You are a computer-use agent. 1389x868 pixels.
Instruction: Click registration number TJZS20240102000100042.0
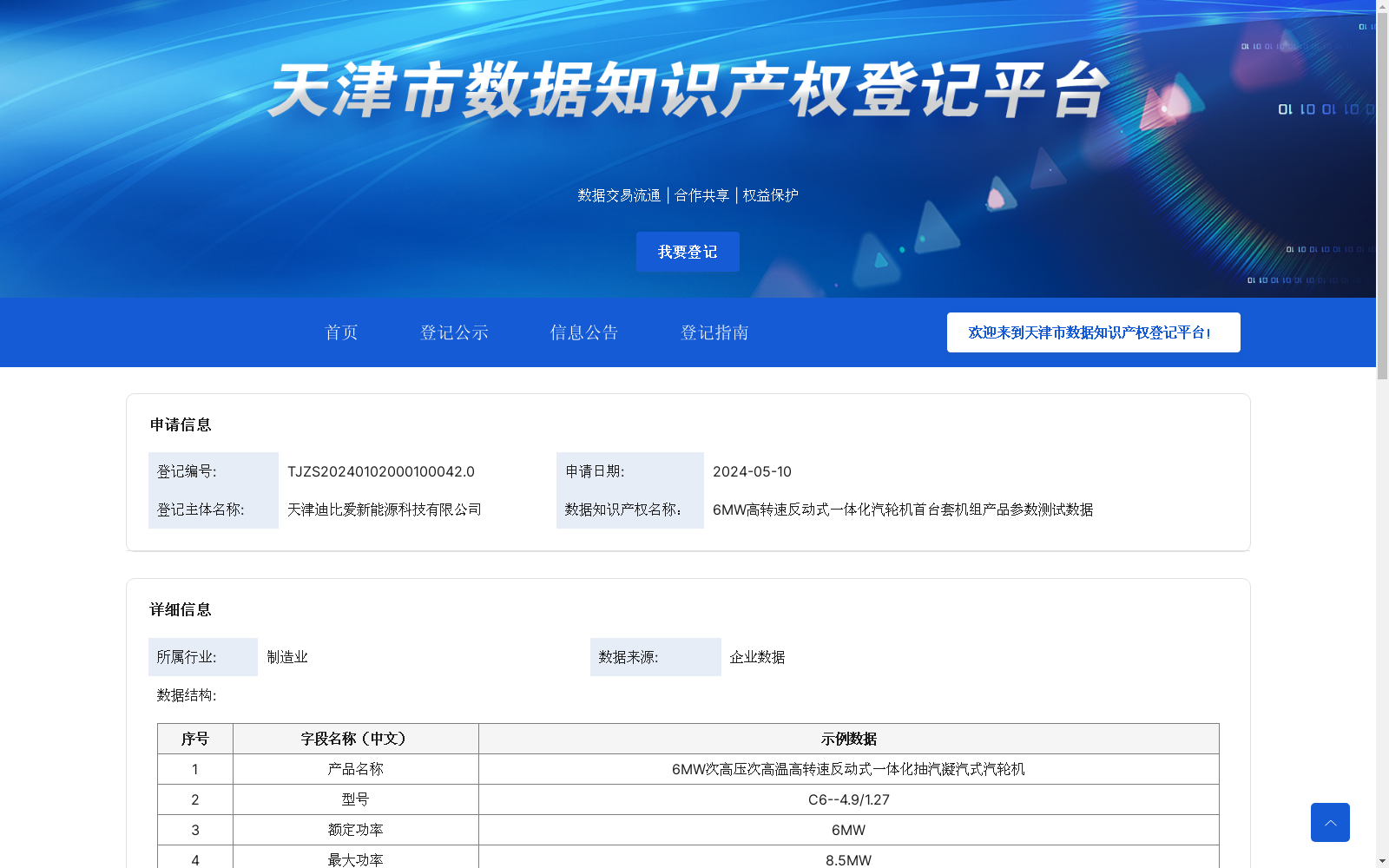(381, 471)
